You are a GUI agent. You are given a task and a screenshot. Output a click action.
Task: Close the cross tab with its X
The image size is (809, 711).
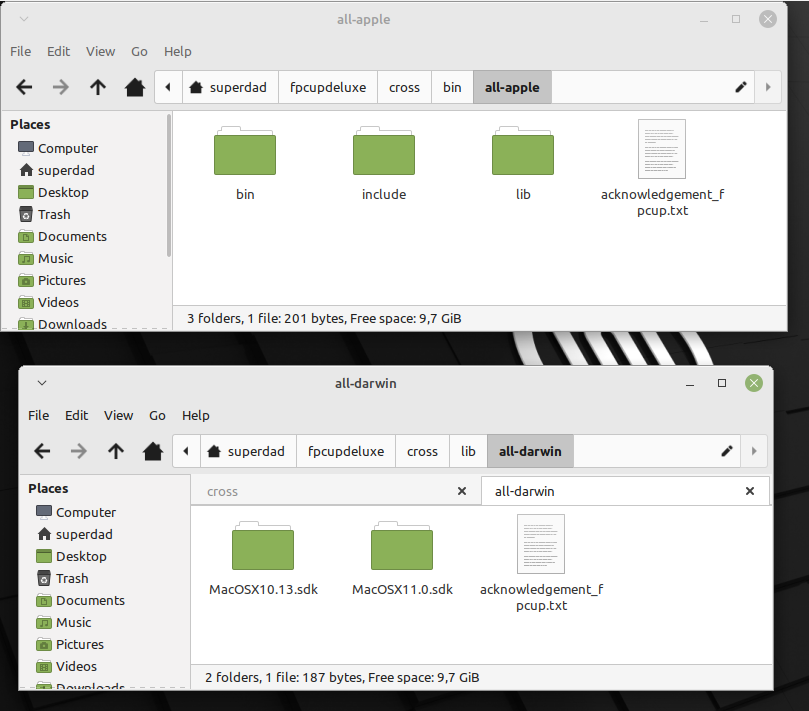[x=461, y=491]
